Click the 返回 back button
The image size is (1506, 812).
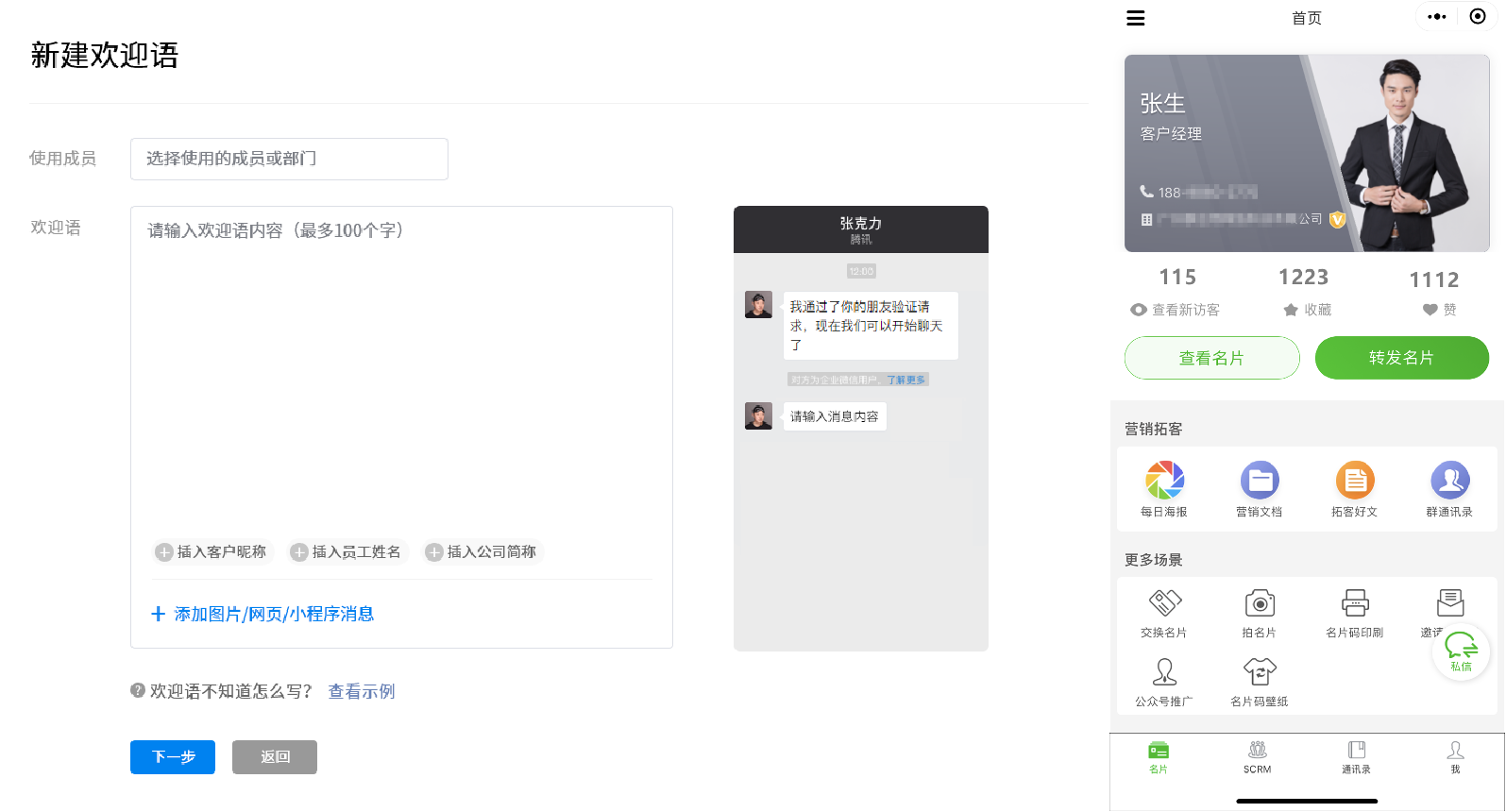point(275,757)
